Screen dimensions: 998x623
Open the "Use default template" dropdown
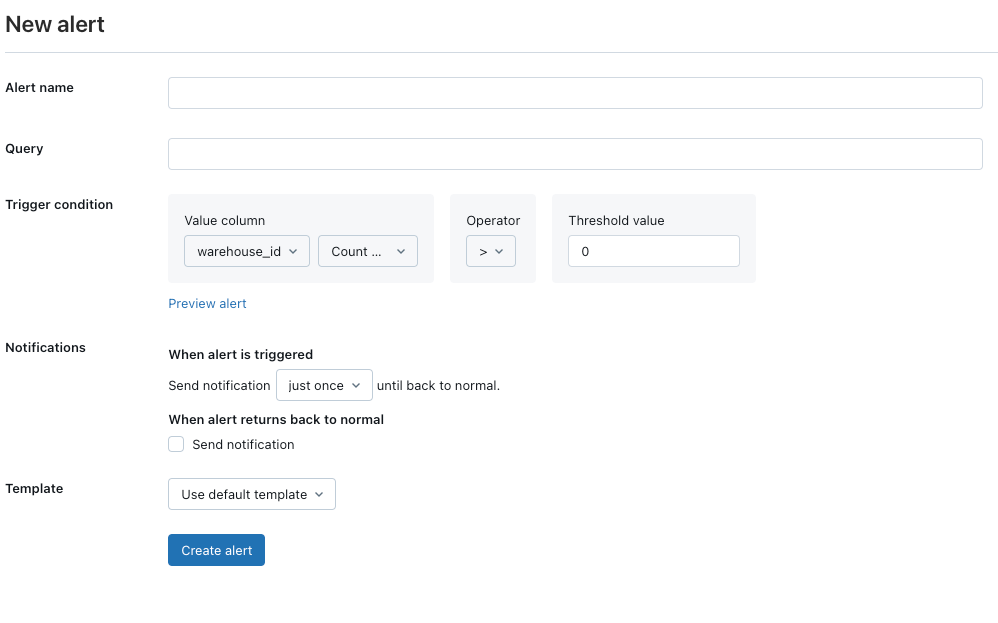coord(251,494)
